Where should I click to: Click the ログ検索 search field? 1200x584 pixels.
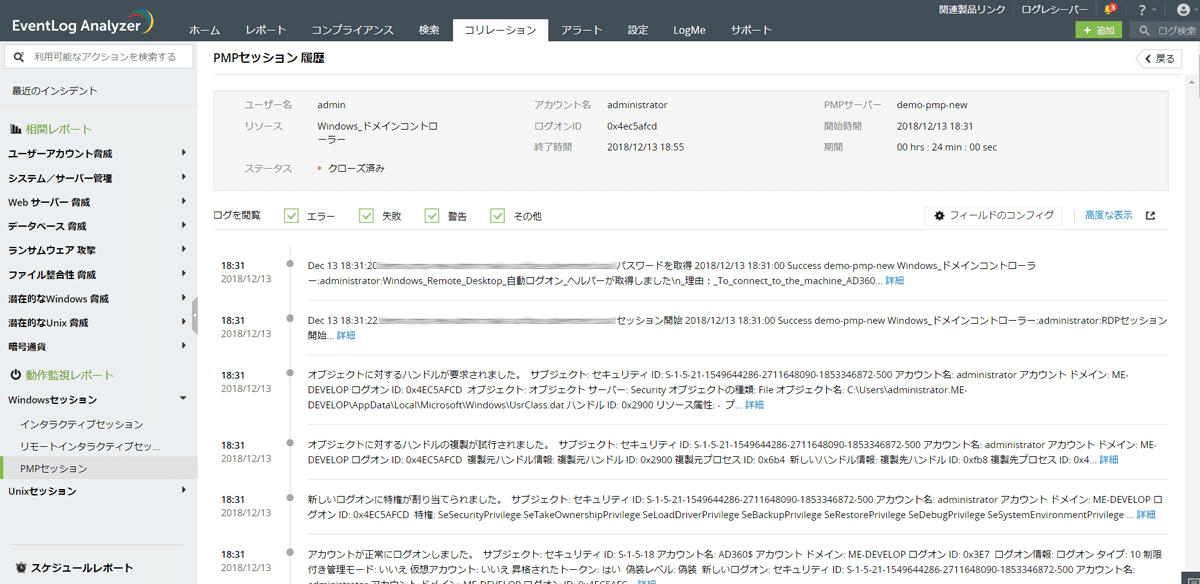click(x=1170, y=31)
